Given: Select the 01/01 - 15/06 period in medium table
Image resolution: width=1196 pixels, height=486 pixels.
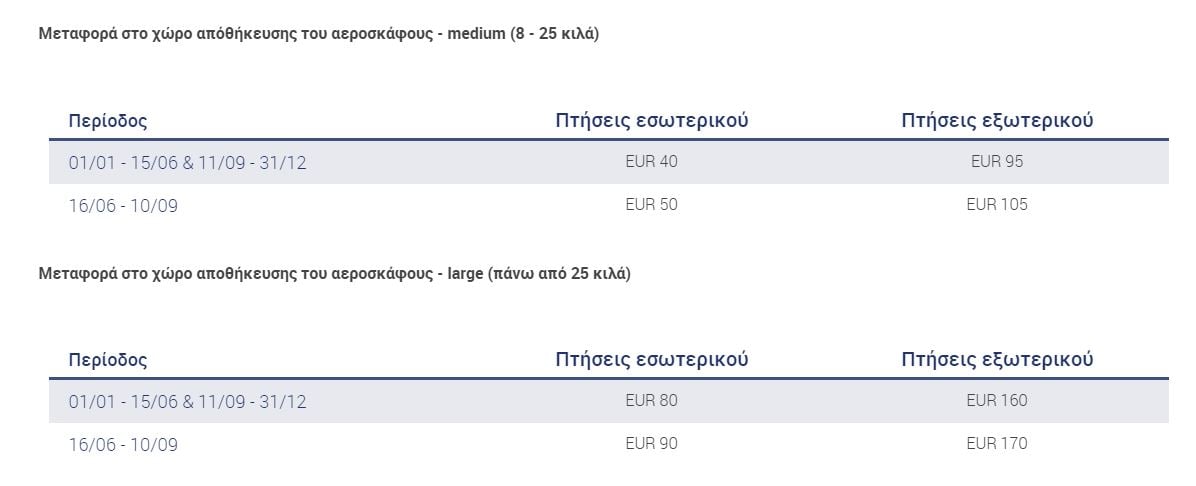Looking at the screenshot, I should [x=188, y=163].
